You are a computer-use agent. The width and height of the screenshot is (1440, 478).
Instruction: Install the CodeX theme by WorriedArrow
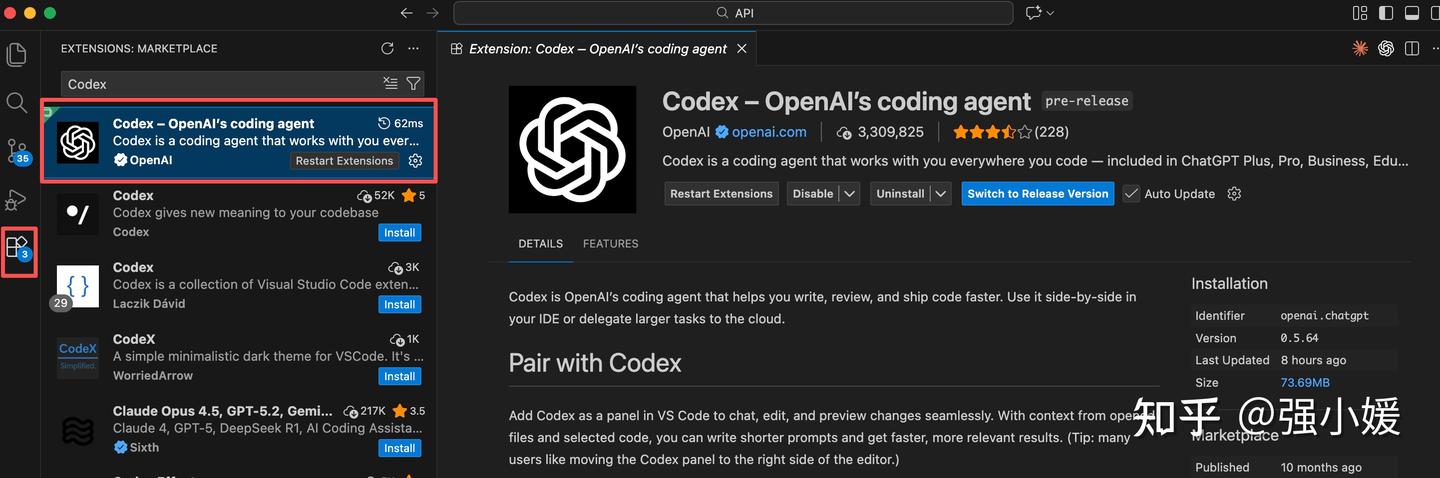tap(400, 377)
